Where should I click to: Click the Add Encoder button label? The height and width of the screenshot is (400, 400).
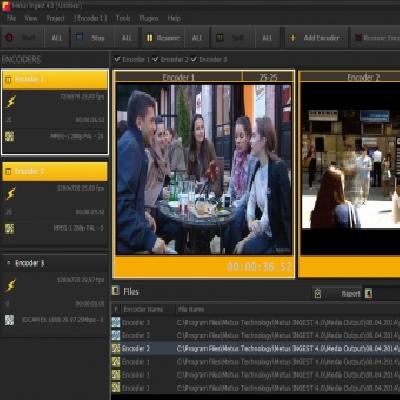point(321,38)
